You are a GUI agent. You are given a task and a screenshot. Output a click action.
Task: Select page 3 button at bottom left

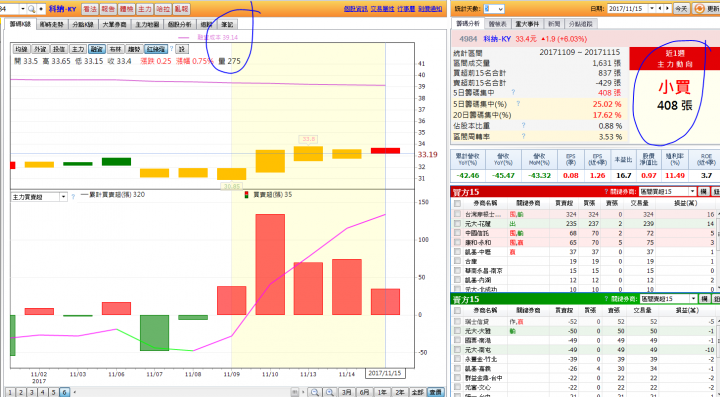click(x=32, y=392)
